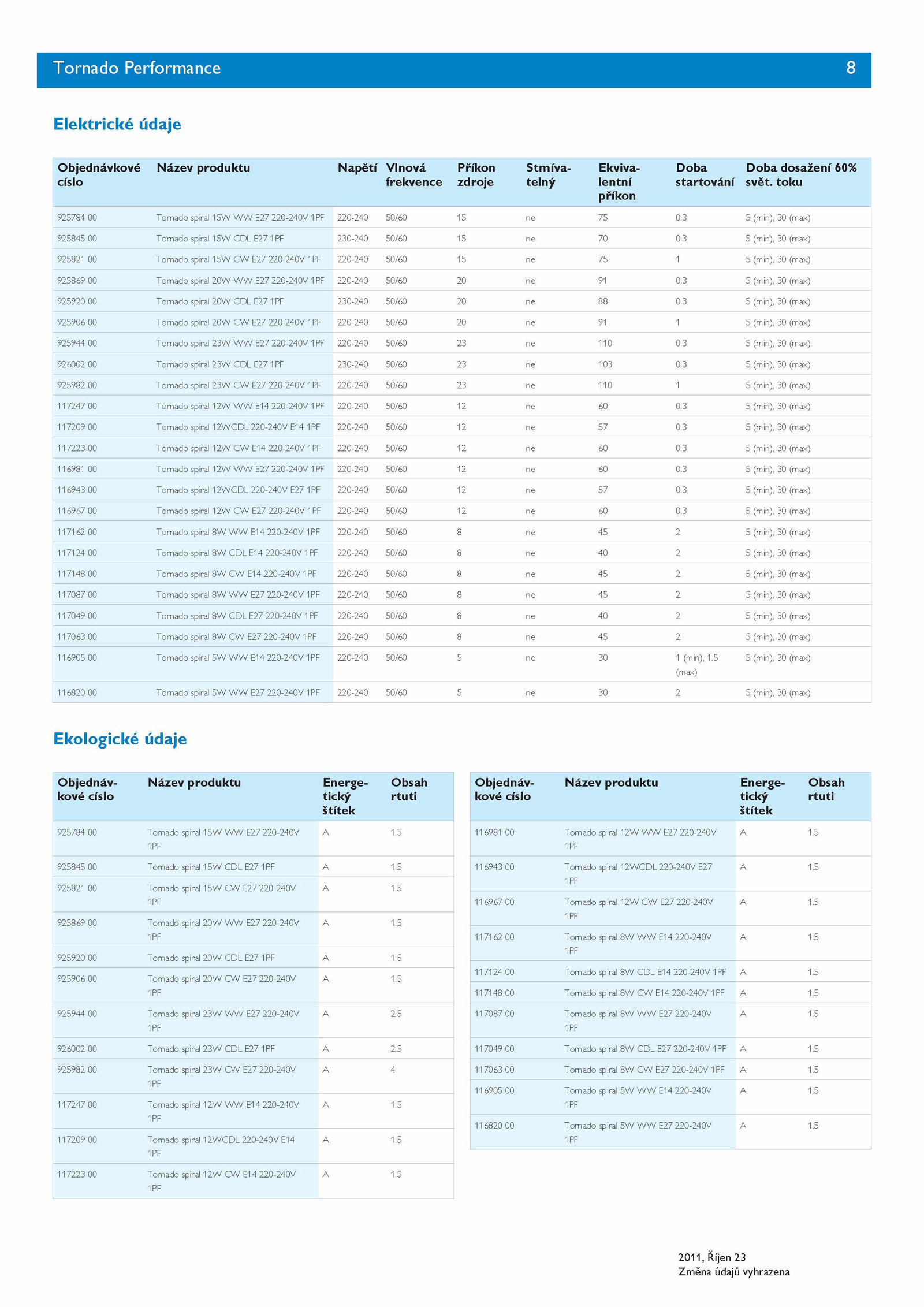Click 'Tornado spiral 8W WW E27 220-240V 1PF' in electrical table
Screen dimensions: 924x1307
click(238, 594)
